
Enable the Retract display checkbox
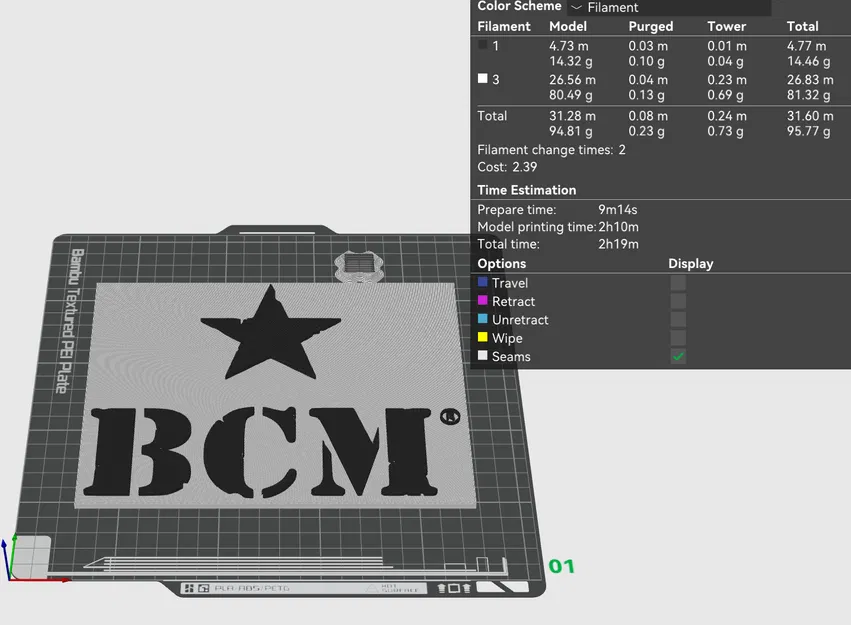click(678, 301)
